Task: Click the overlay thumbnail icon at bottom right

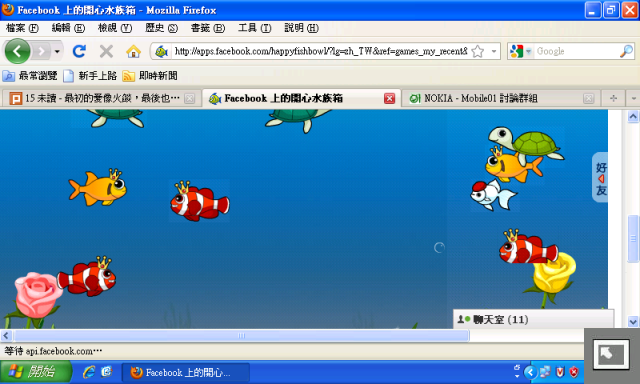Action: (x=611, y=354)
